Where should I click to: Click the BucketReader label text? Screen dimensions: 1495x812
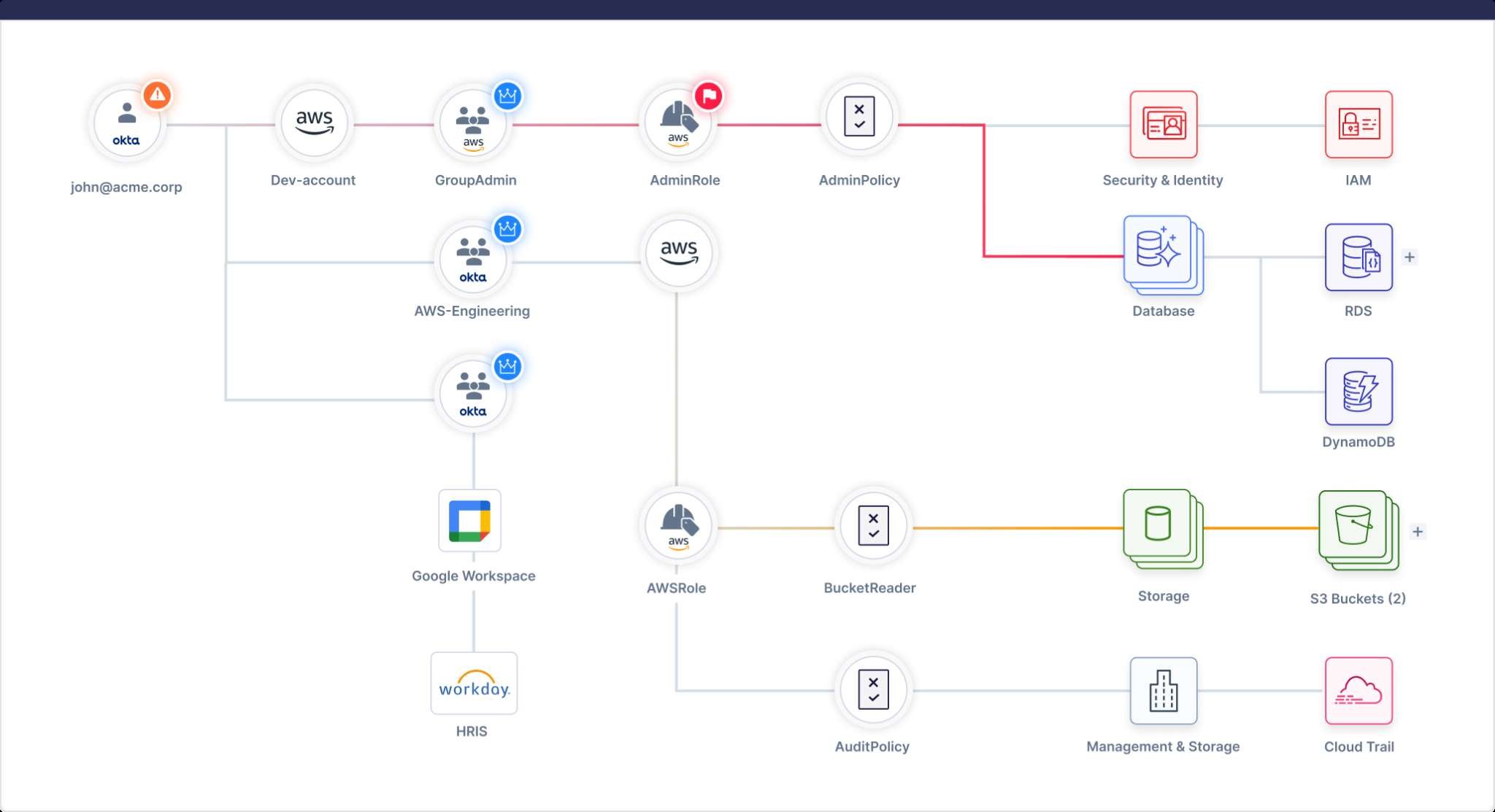[870, 588]
